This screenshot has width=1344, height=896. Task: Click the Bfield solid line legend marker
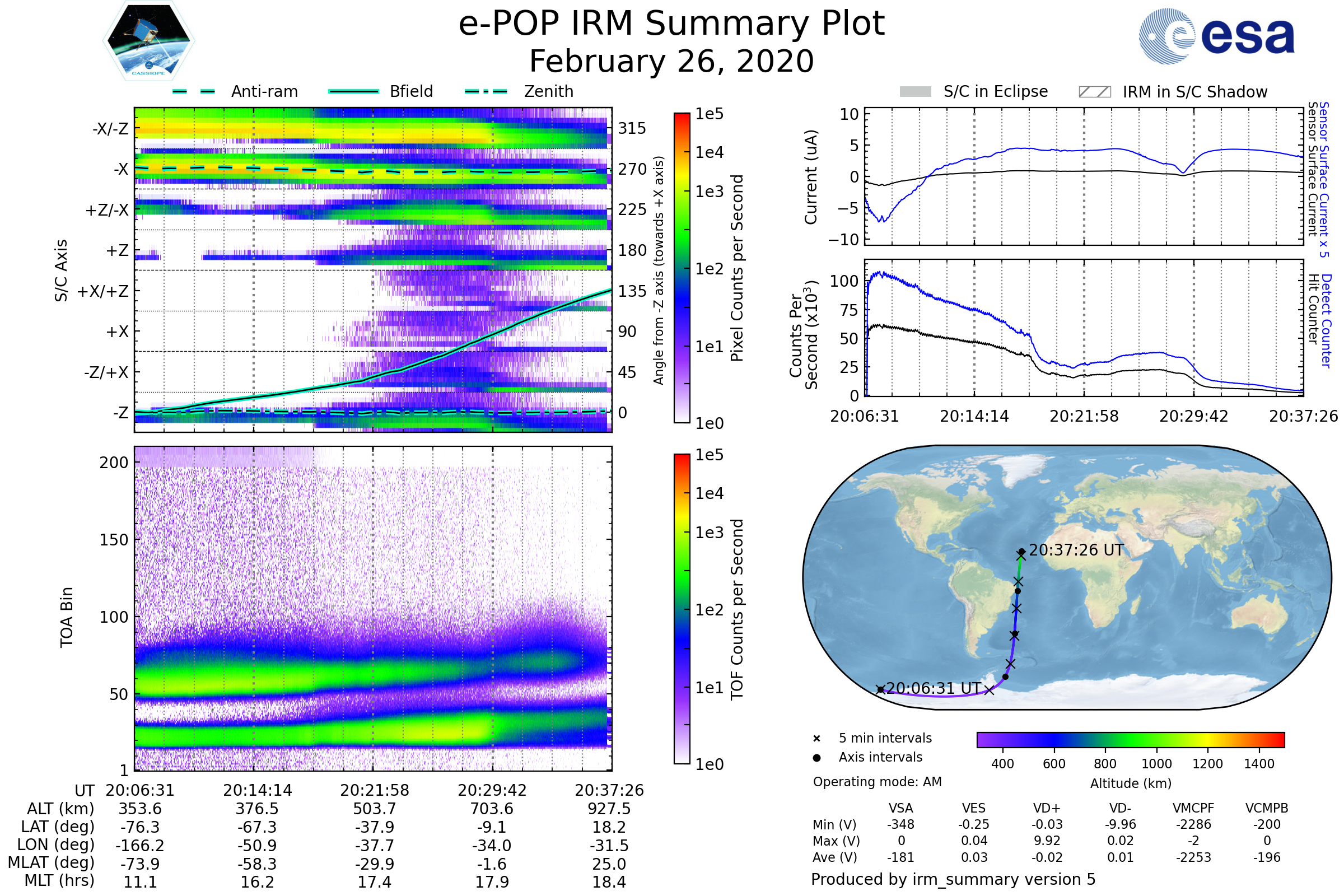pos(353,91)
